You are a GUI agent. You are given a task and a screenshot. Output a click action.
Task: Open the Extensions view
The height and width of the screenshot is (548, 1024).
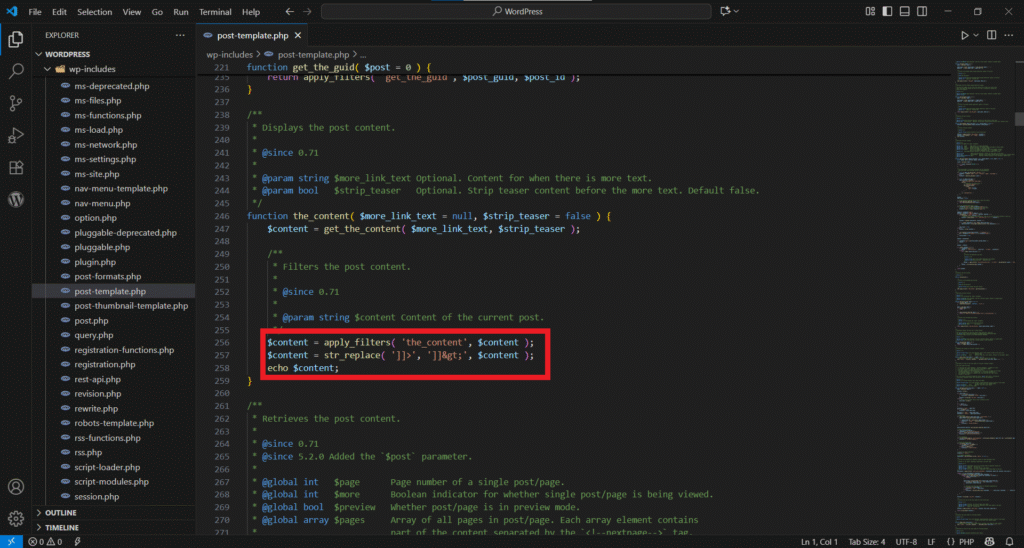[16, 167]
